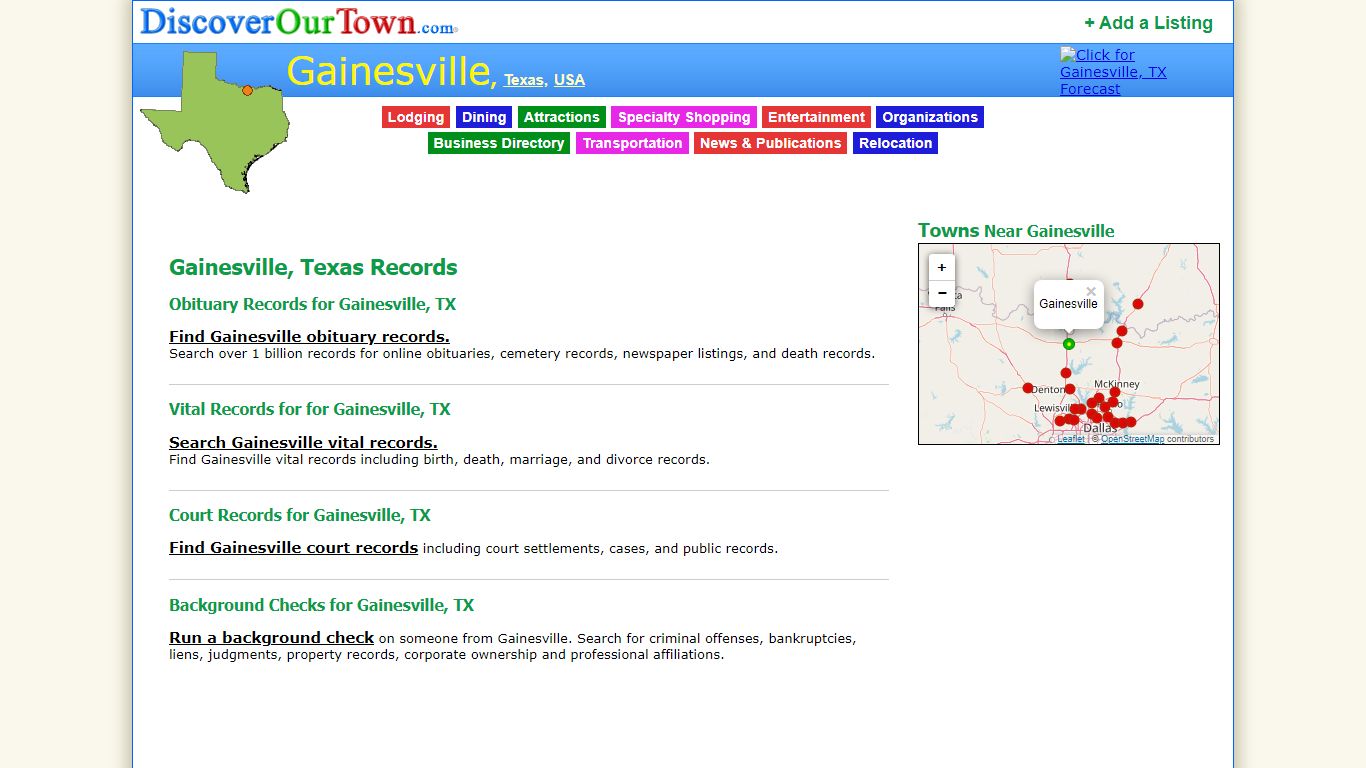Go to DiscoverOurTown.com home logo
This screenshot has width=1366, height=768.
point(299,22)
